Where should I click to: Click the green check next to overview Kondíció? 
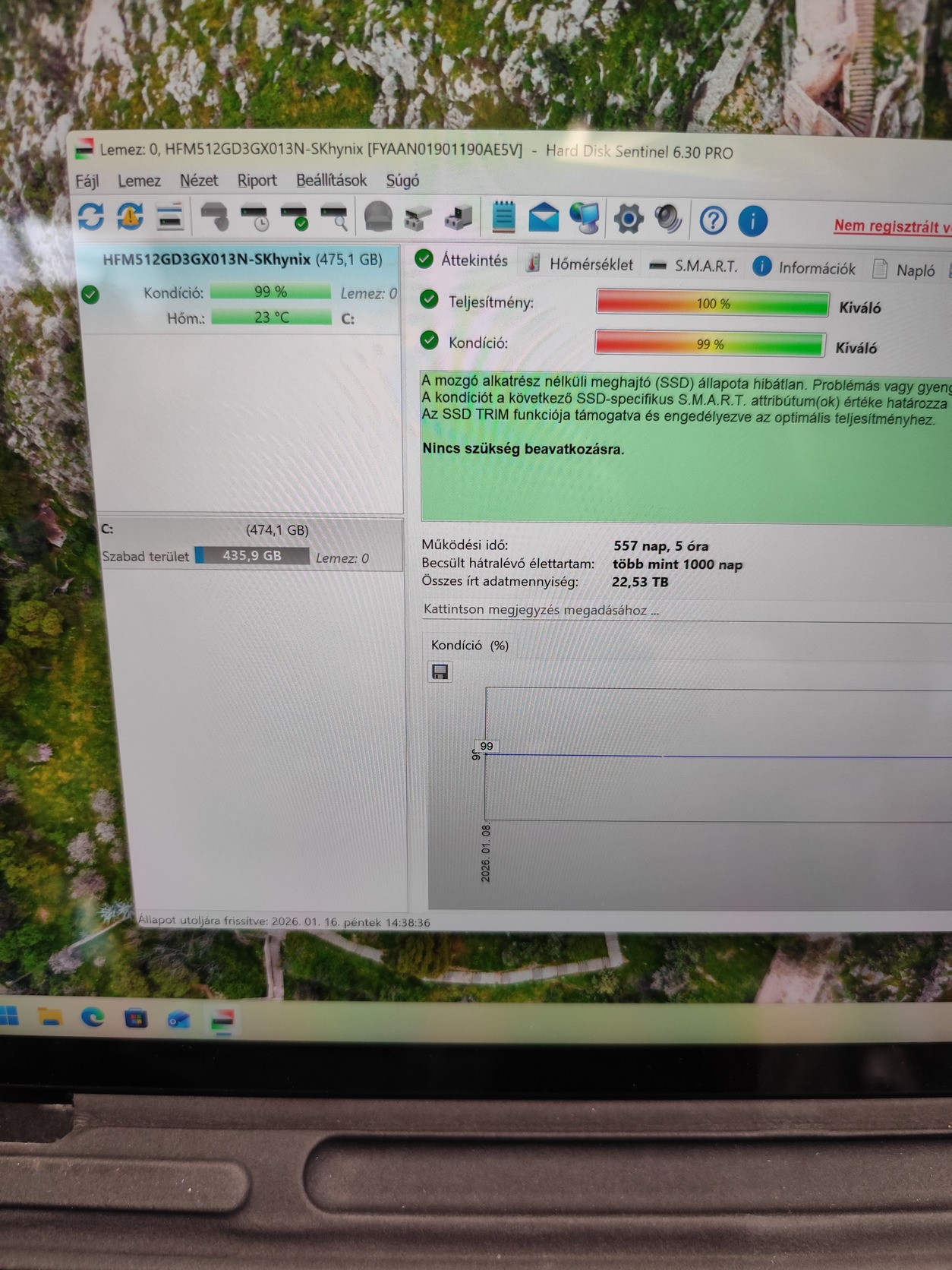point(430,340)
